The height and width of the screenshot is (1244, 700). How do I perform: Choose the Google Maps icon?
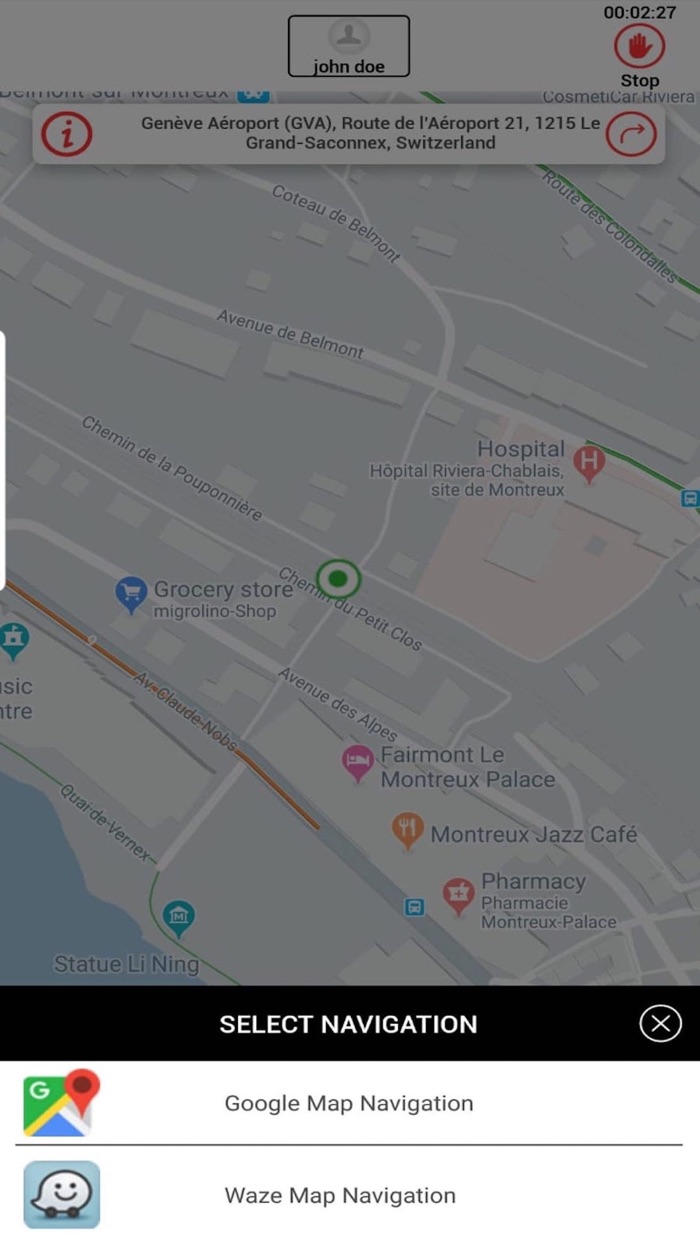coord(62,1103)
